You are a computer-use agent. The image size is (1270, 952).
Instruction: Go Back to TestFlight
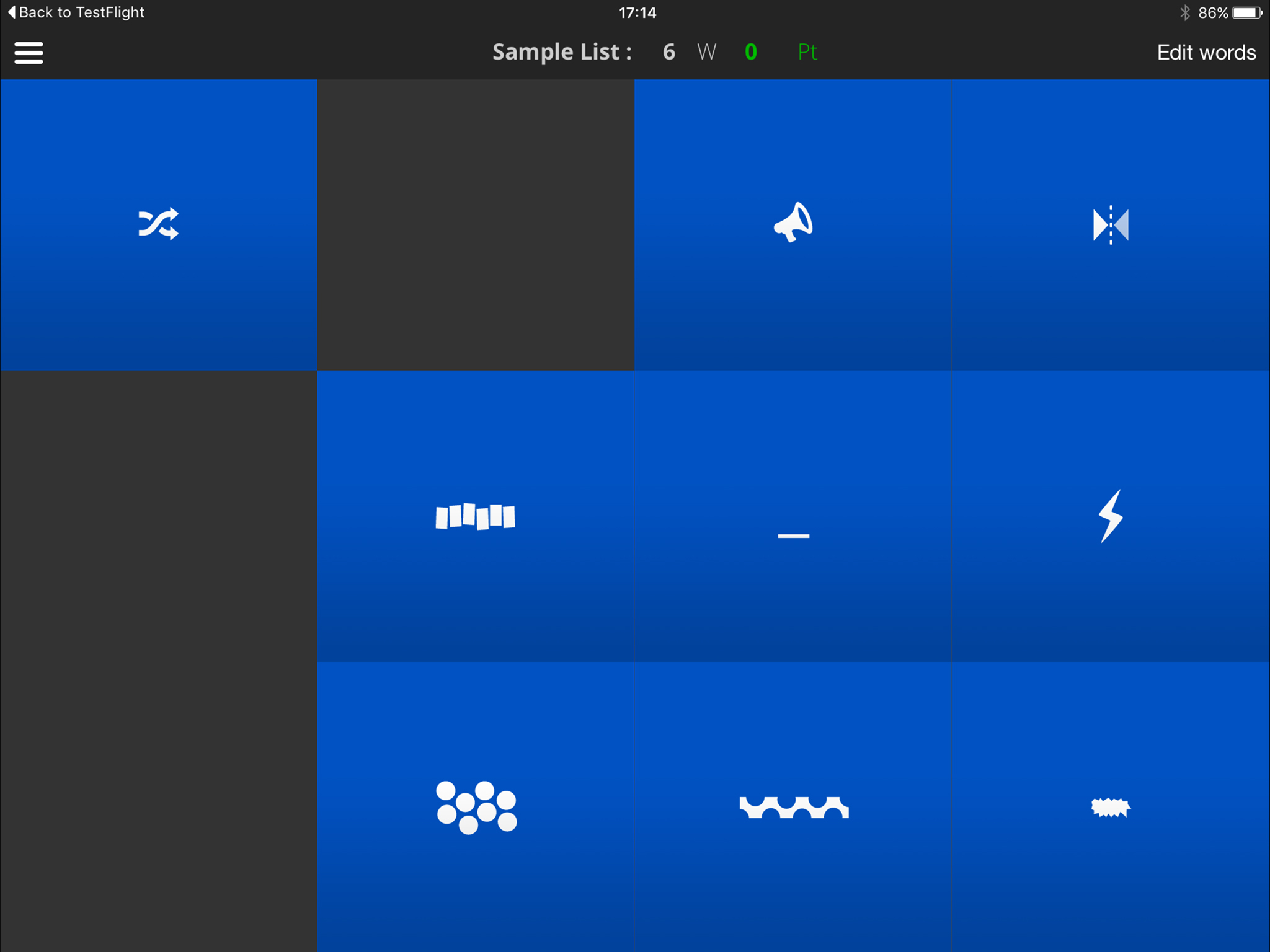76,12
